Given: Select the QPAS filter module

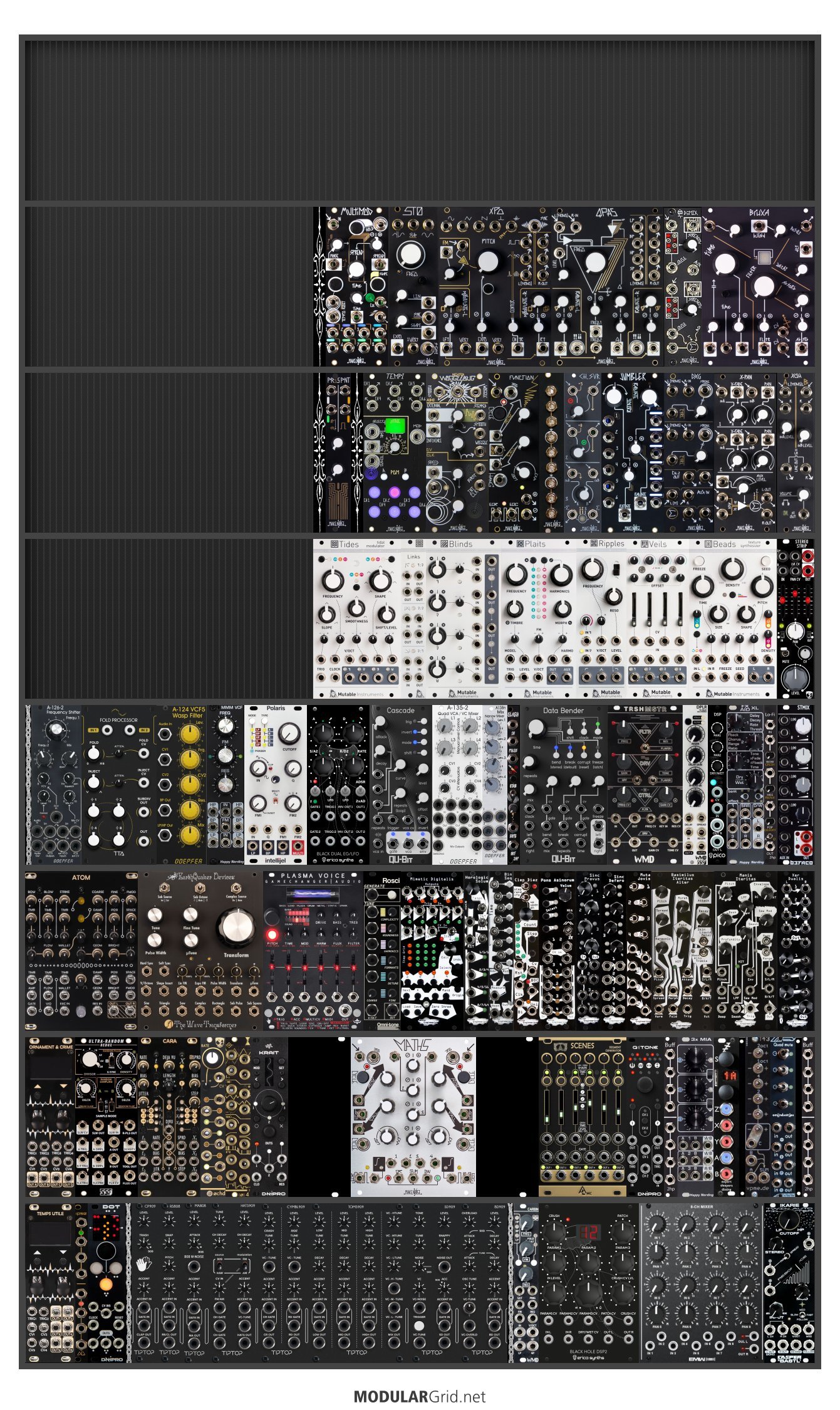Looking at the screenshot, I should click(608, 287).
